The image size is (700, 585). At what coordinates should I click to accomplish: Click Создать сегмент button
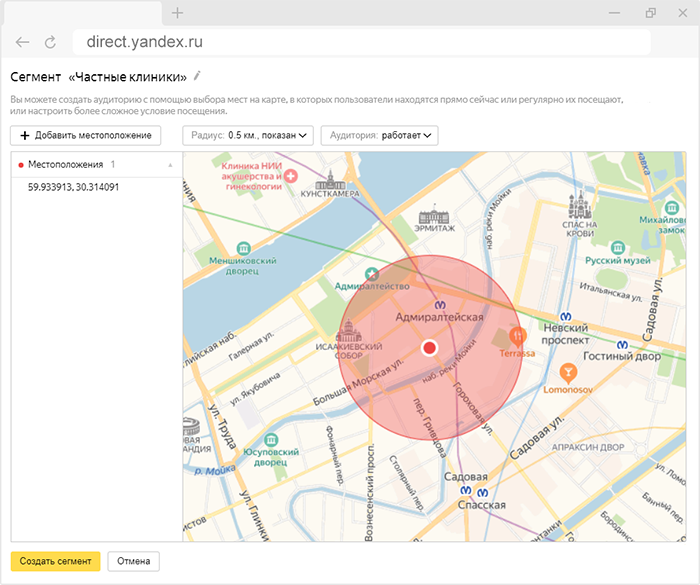[55, 561]
